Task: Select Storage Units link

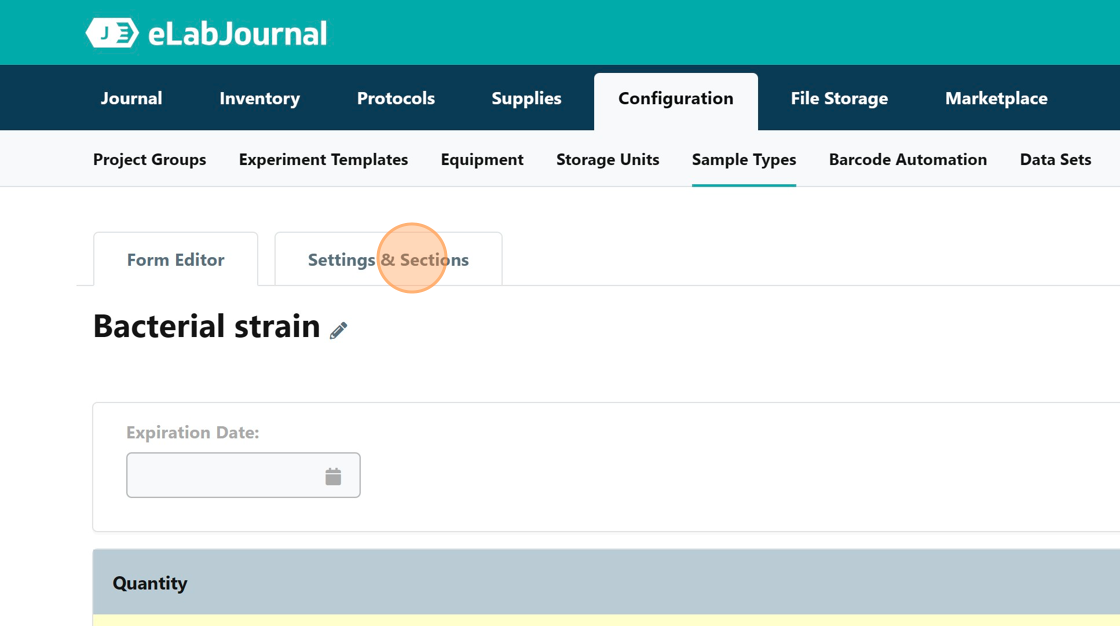Action: 608,159
